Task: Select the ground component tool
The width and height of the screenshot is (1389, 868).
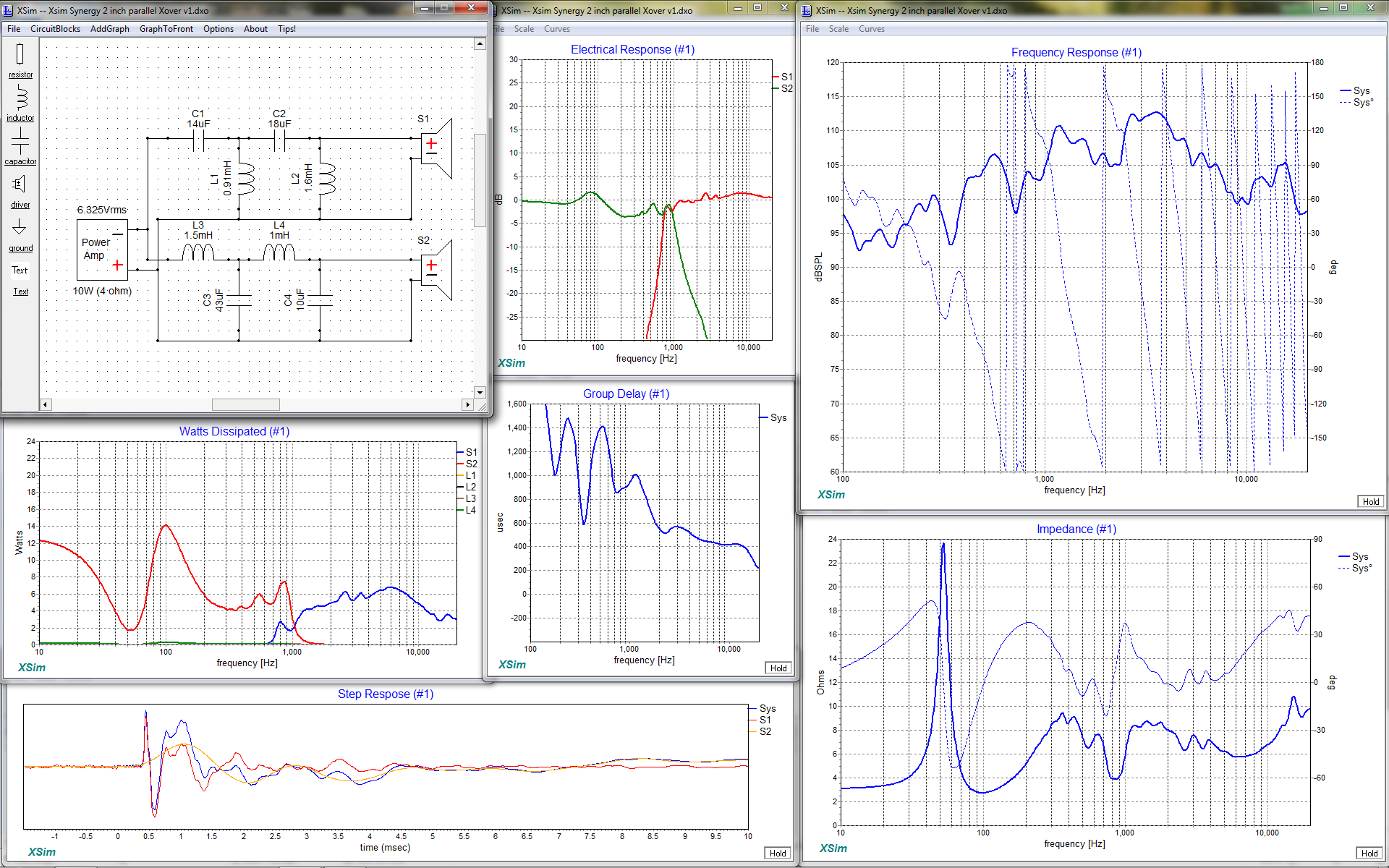Action: (x=20, y=235)
